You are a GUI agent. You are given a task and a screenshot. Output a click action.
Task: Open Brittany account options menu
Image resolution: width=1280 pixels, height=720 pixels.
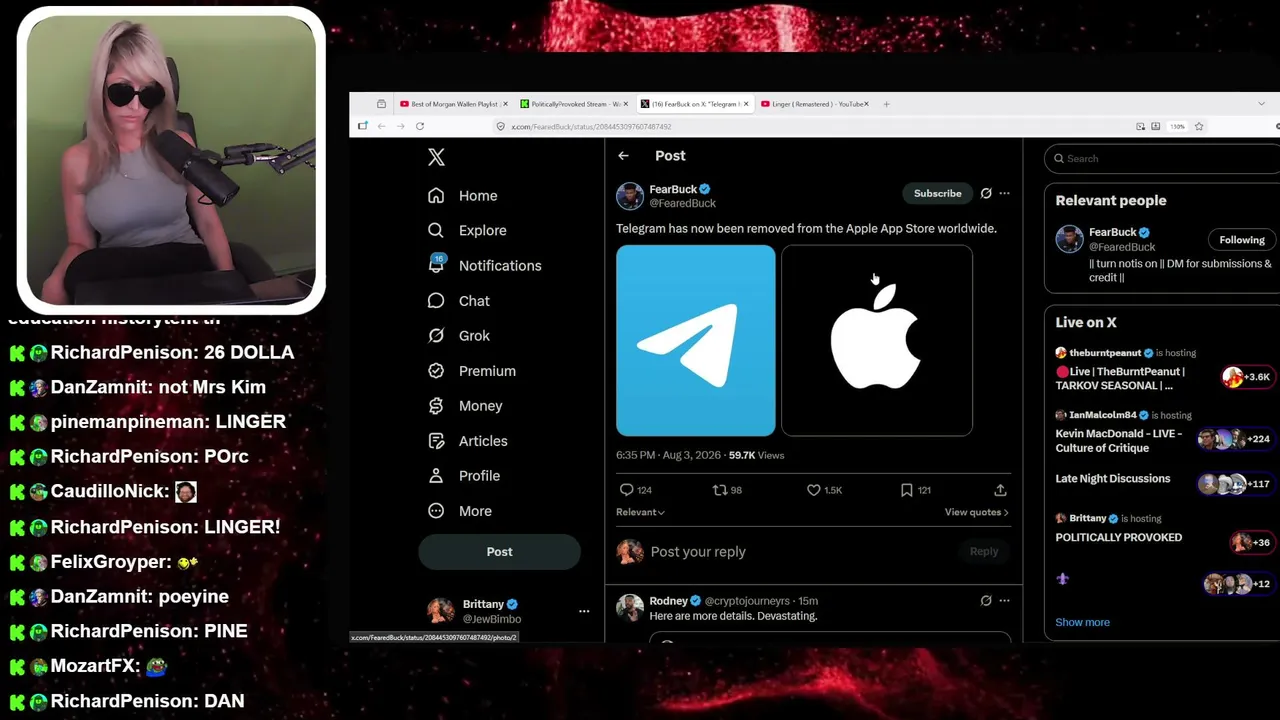coord(584,611)
